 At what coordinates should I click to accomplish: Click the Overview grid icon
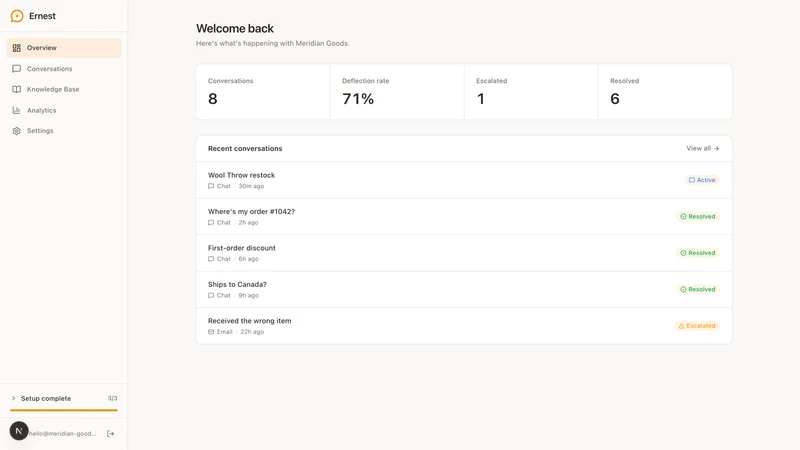coord(16,48)
